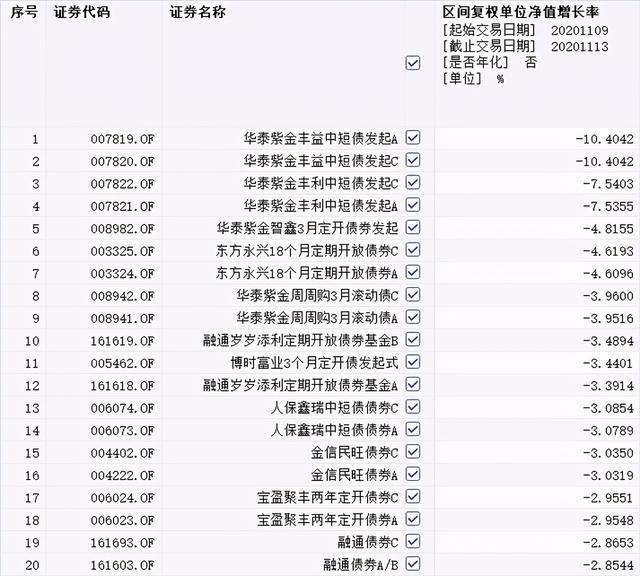Select security code 006074.OF
This screenshot has height=576, width=640.
[x=122, y=409]
